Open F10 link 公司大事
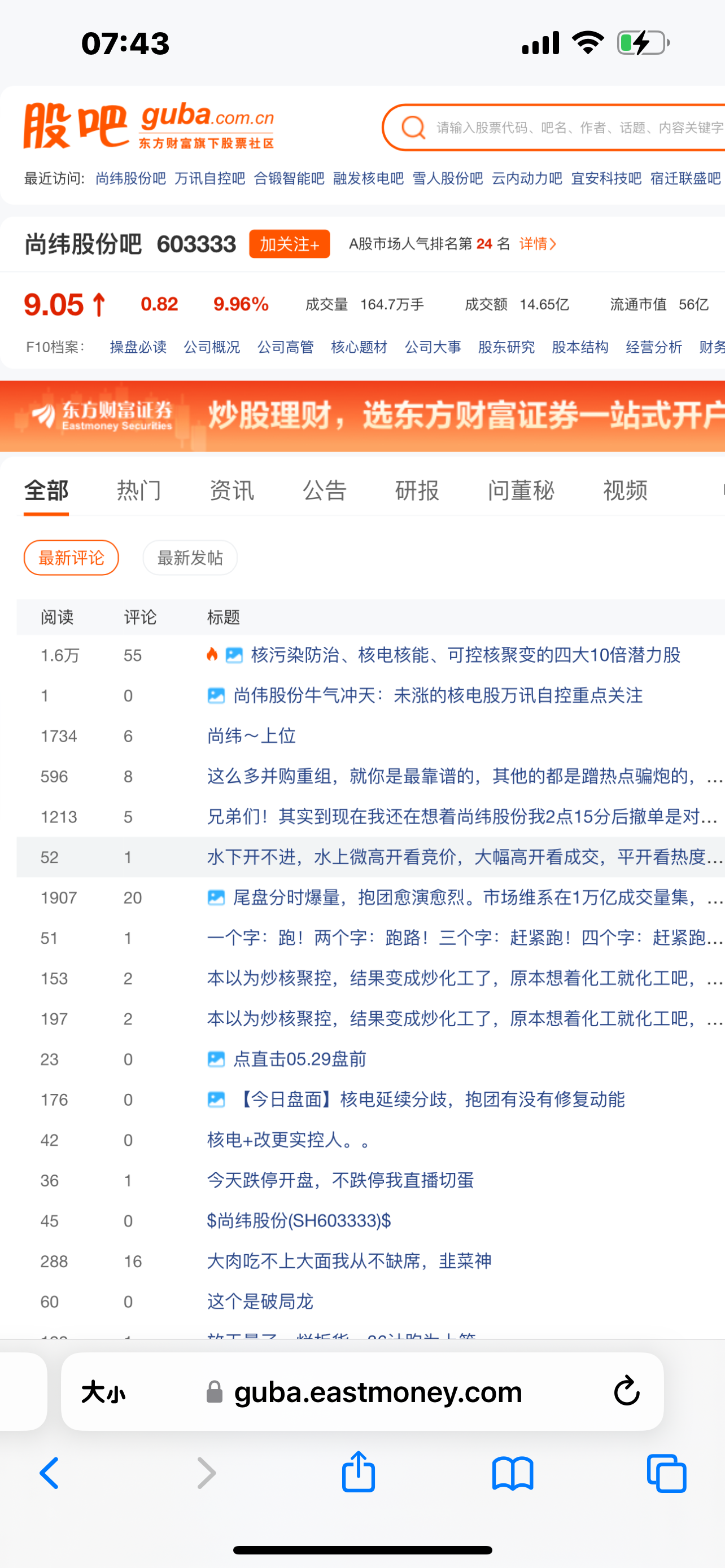 click(433, 347)
